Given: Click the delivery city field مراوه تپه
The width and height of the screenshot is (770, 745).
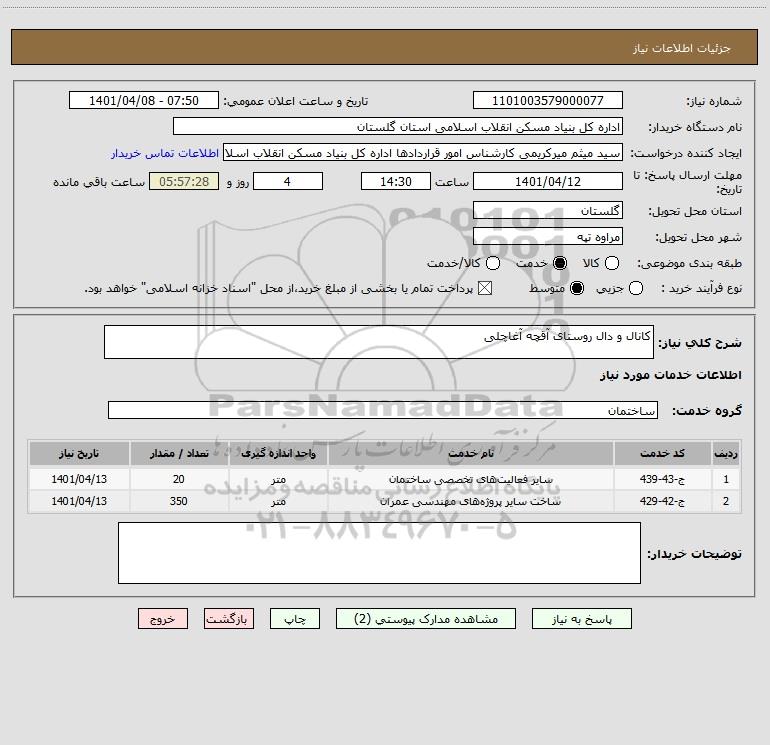Looking at the screenshot, I should tap(548, 237).
